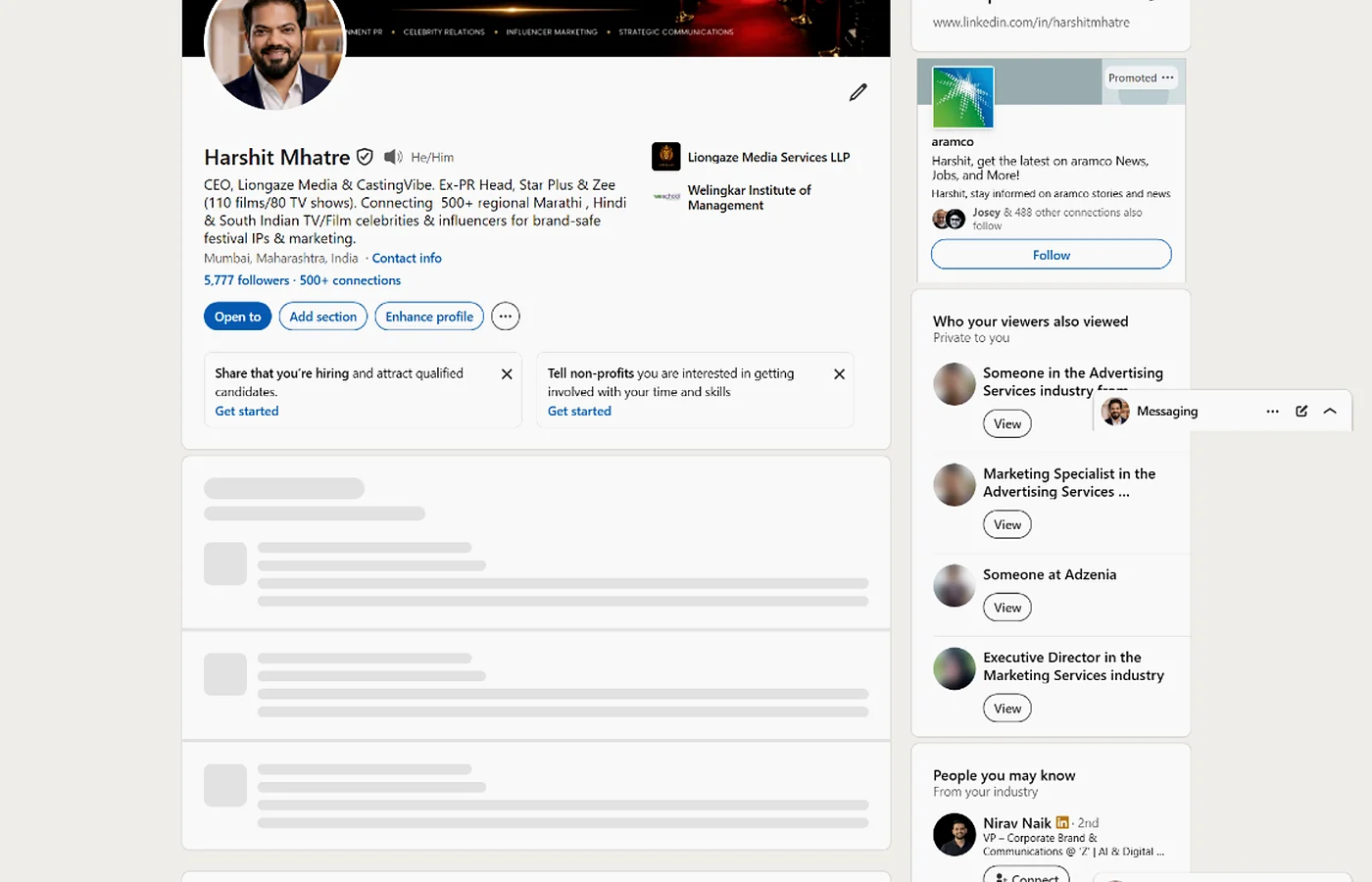Screen dimensions: 1372x882
Task: Compose new message icon in Messaging
Action: pyautogui.click(x=1301, y=412)
